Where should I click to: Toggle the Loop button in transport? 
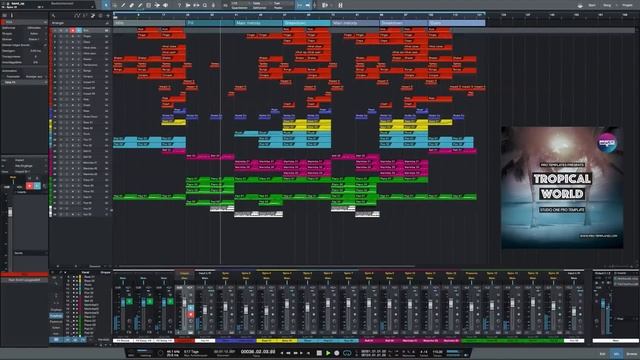(347, 353)
